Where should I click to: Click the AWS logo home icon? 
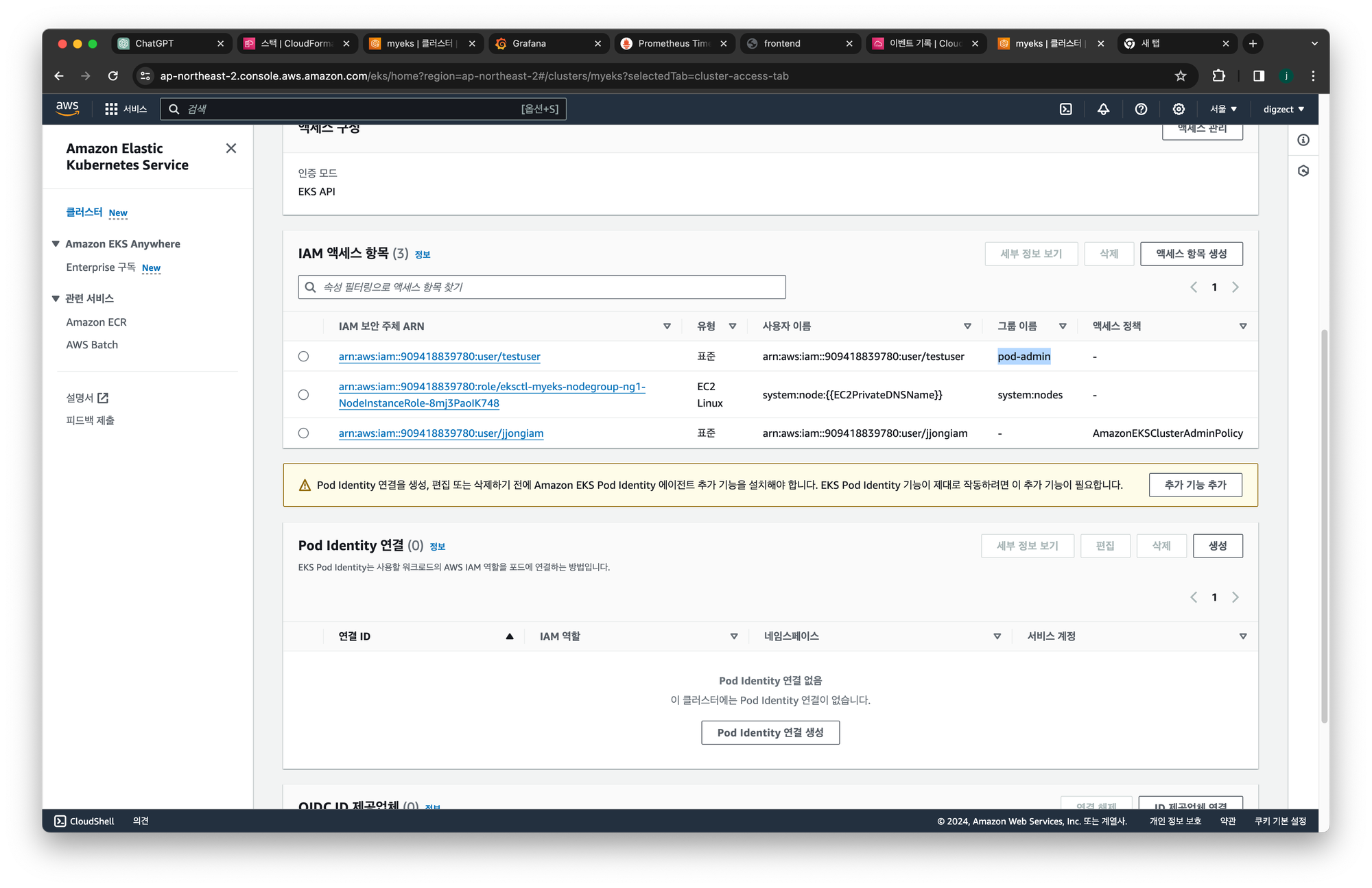click(67, 108)
